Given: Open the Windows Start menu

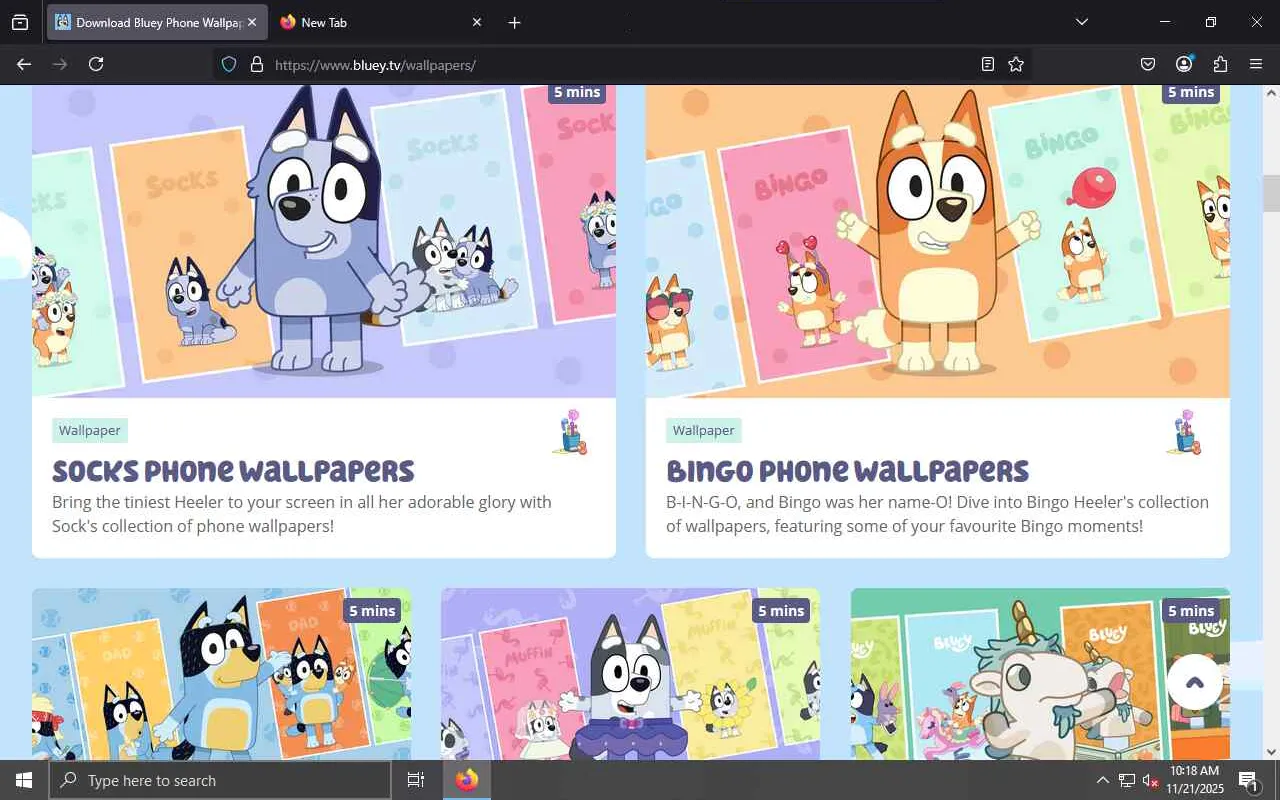Looking at the screenshot, I should pos(24,780).
